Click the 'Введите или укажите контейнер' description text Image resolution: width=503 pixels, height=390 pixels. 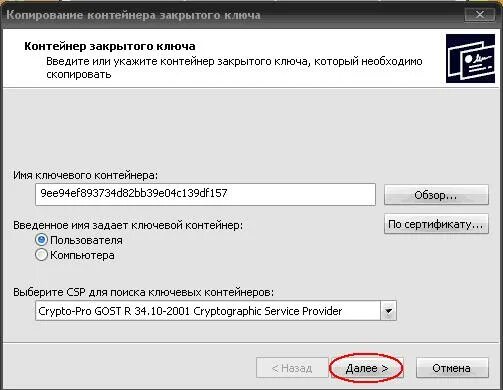click(234, 68)
